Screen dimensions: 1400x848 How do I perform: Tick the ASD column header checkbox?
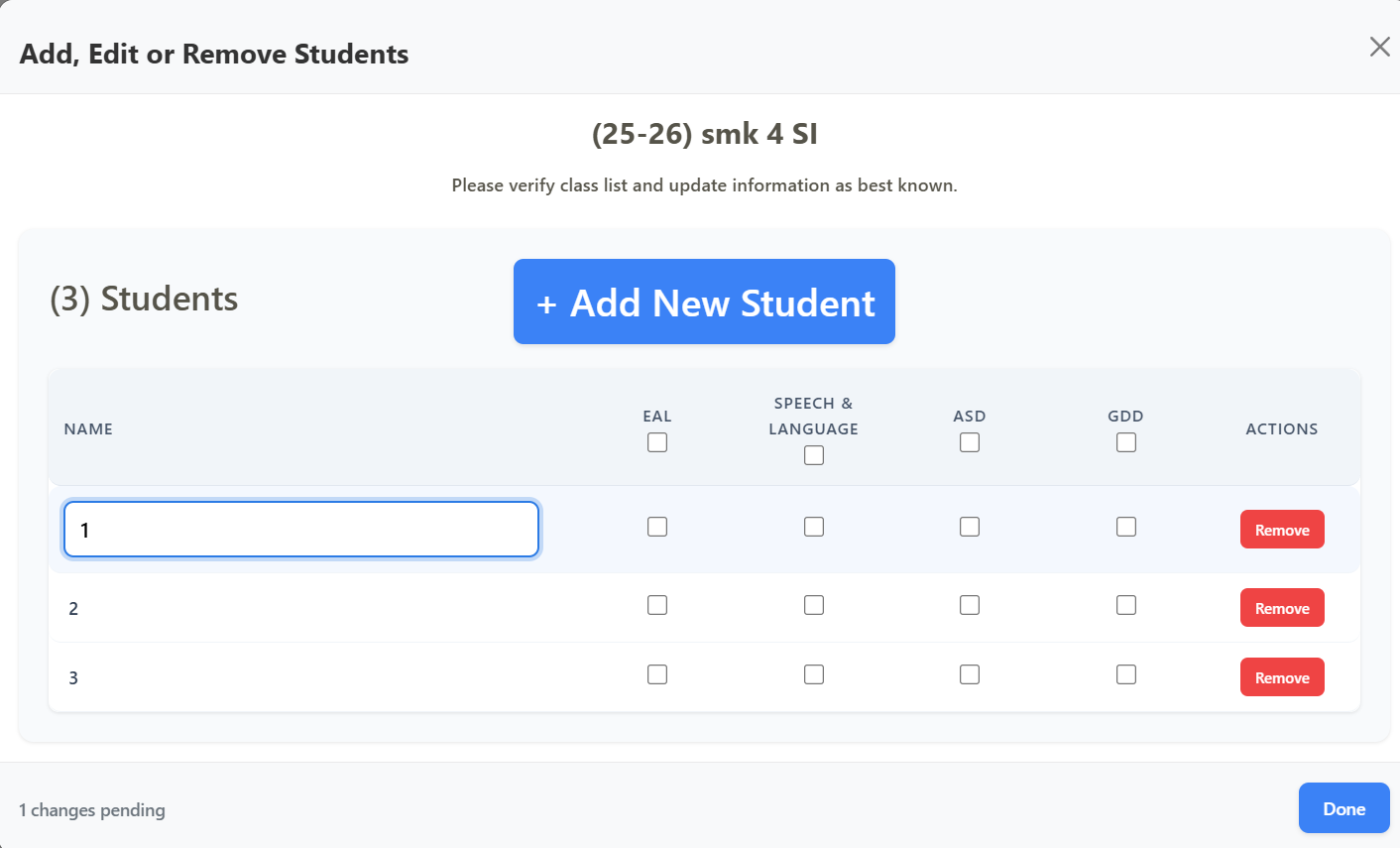pos(970,442)
